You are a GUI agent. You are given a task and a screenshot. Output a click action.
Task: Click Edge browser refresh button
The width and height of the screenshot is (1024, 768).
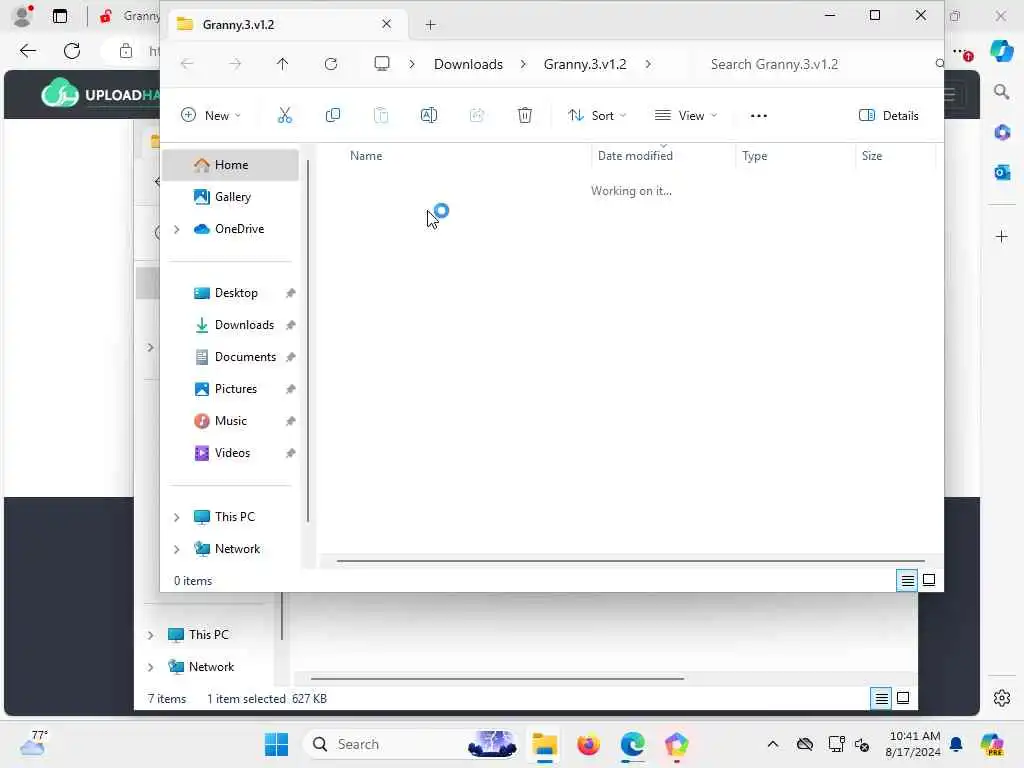pos(72,51)
